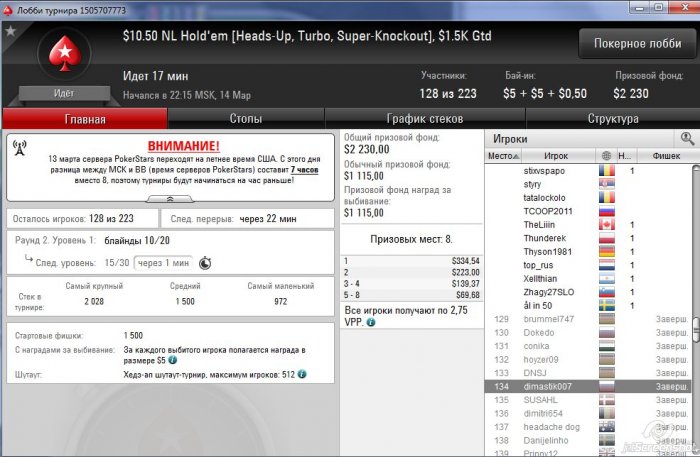Select player stixvspapo in list
Image resolution: width=700 pixels, height=457 pixels.
coord(544,170)
